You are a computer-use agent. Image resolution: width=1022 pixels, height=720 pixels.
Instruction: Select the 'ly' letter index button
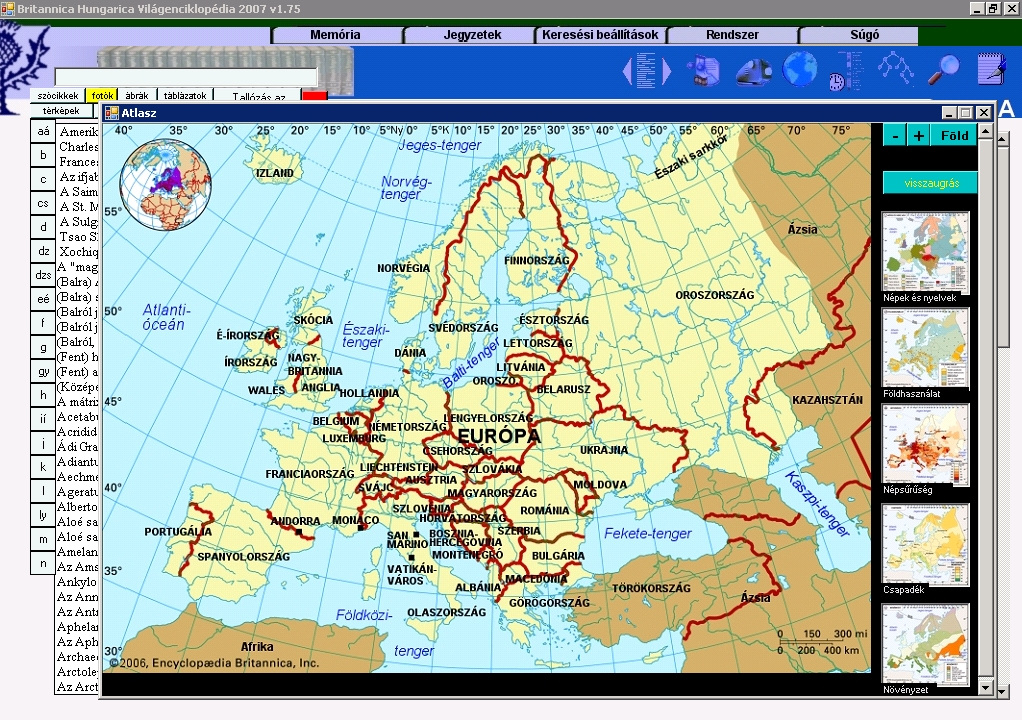[x=43, y=515]
